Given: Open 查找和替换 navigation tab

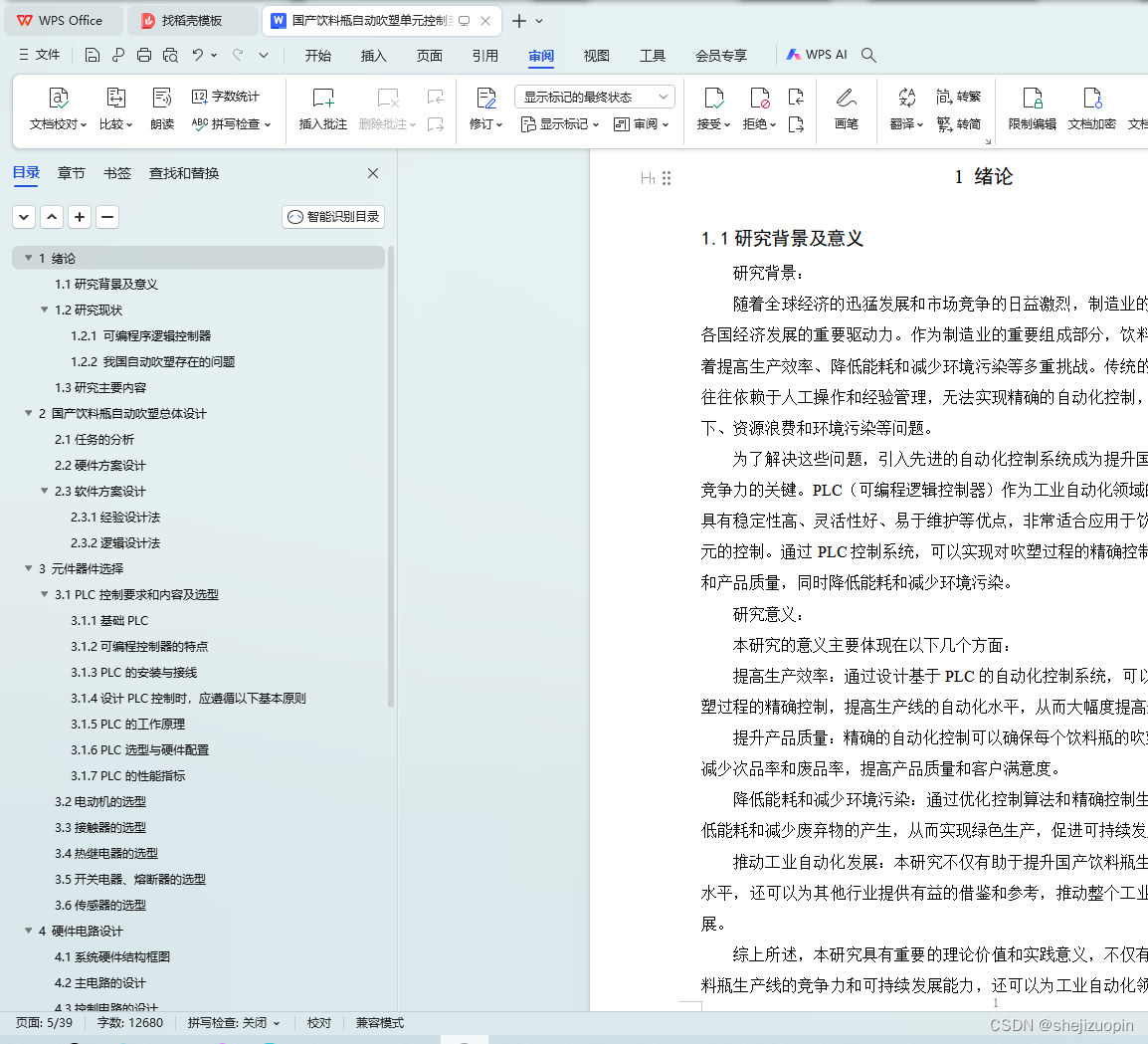Looking at the screenshot, I should 184,173.
